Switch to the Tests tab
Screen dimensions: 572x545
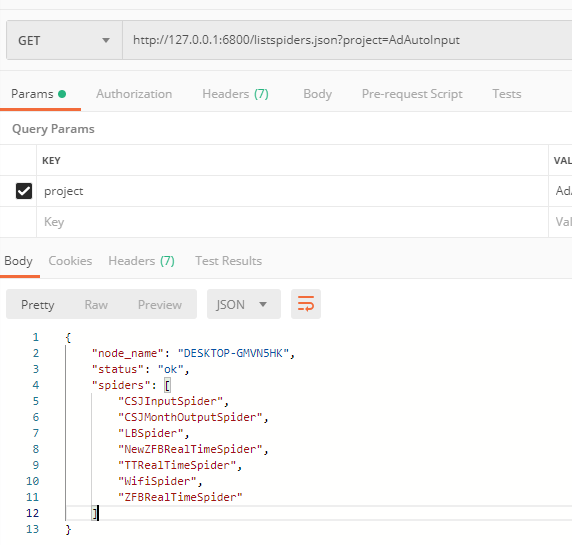pyautogui.click(x=507, y=94)
